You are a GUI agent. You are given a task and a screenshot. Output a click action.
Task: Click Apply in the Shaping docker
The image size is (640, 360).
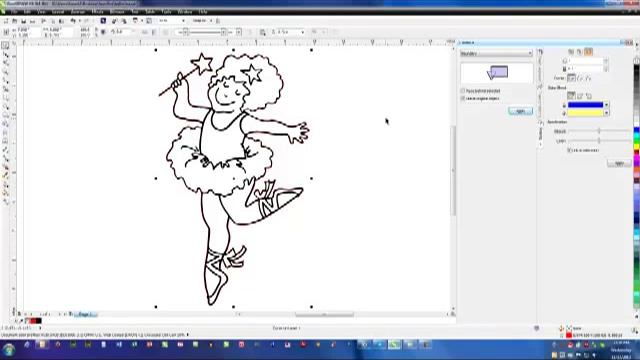coord(520,111)
